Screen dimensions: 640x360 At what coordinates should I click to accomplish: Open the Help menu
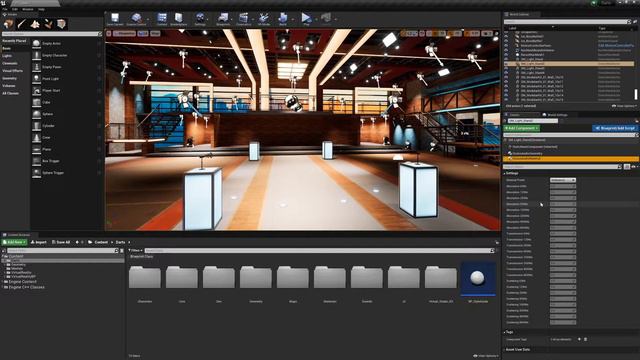tap(41, 9)
